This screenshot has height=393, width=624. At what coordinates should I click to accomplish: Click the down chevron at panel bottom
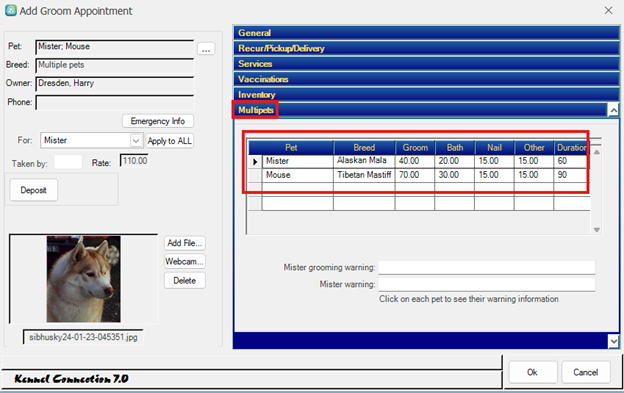[x=613, y=341]
